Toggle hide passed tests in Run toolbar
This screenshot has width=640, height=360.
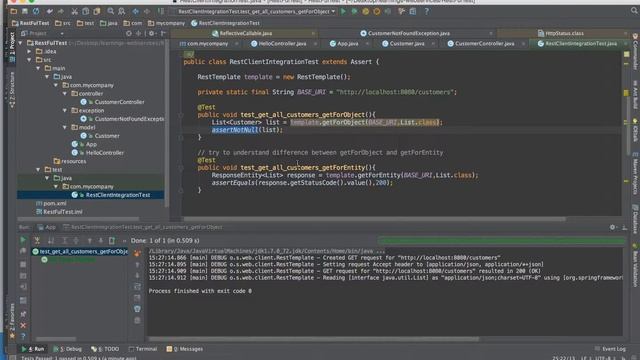(x=37, y=240)
